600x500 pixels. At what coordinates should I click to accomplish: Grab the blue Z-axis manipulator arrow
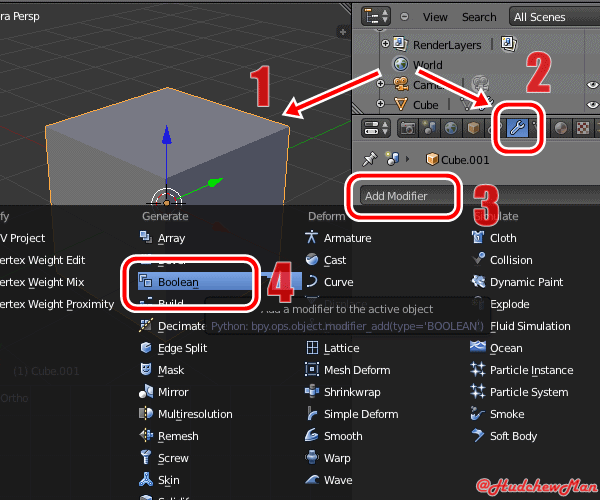point(166,135)
